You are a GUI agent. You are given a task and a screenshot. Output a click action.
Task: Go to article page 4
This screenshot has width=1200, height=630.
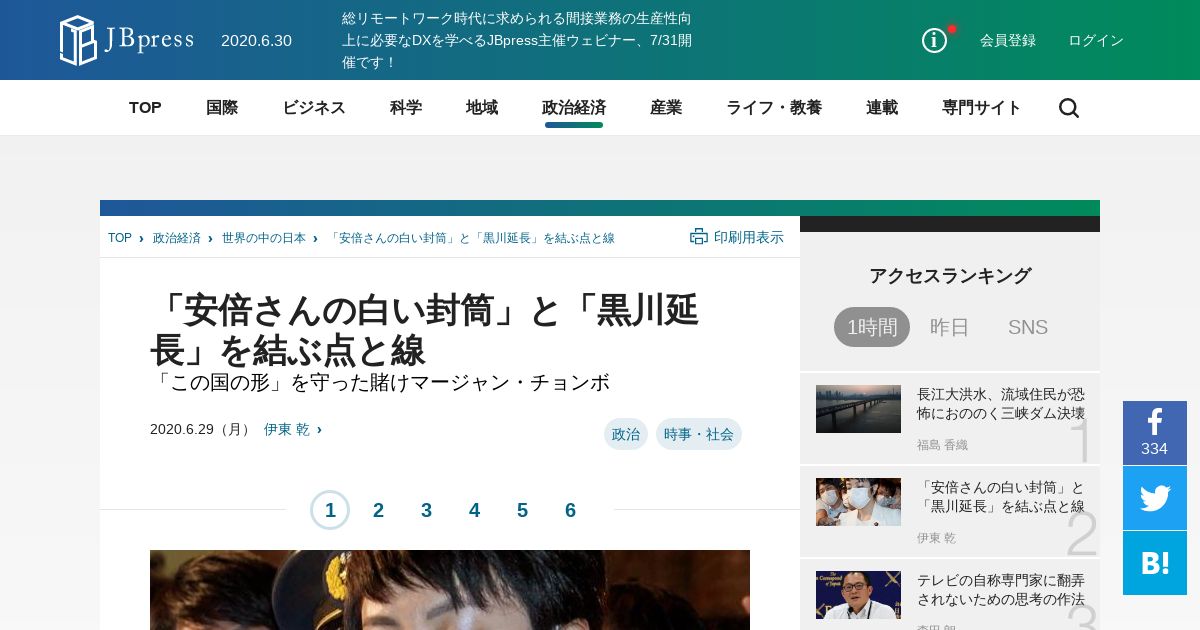474,510
